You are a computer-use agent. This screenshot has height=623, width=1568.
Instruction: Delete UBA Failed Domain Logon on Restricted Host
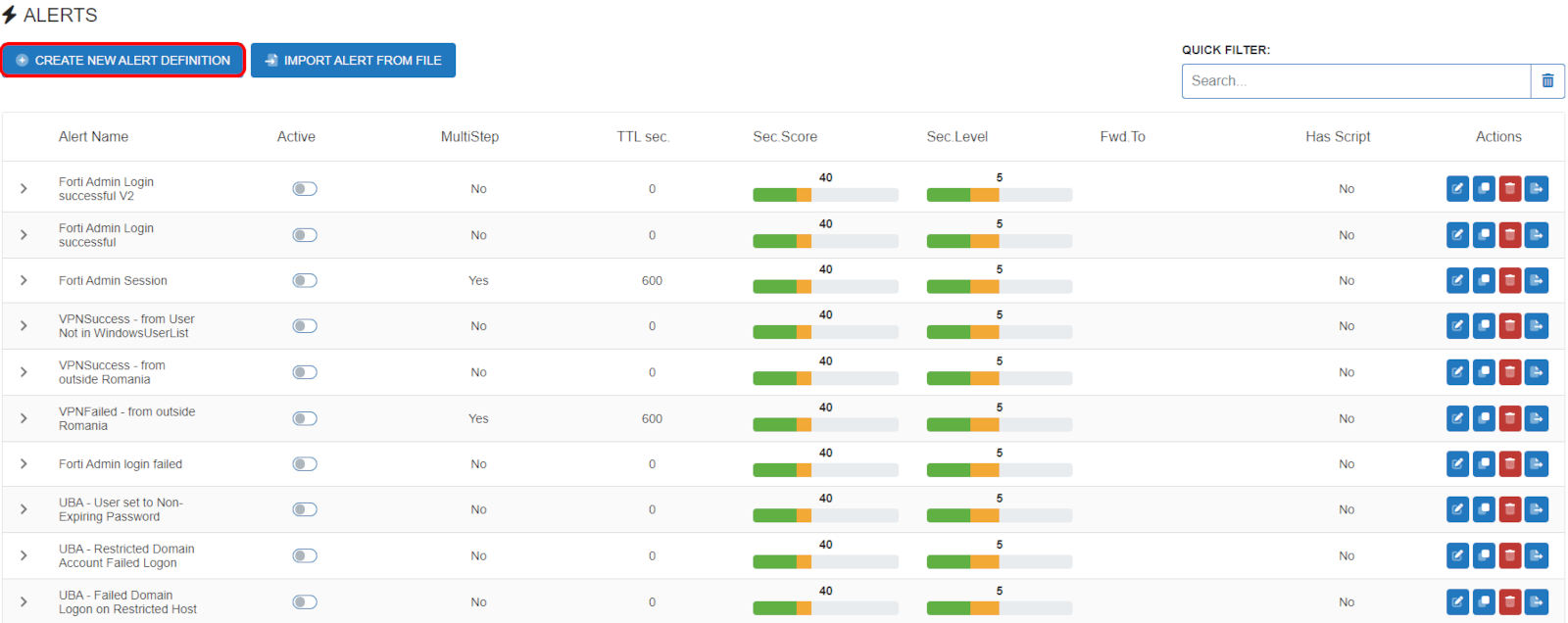tap(1510, 601)
